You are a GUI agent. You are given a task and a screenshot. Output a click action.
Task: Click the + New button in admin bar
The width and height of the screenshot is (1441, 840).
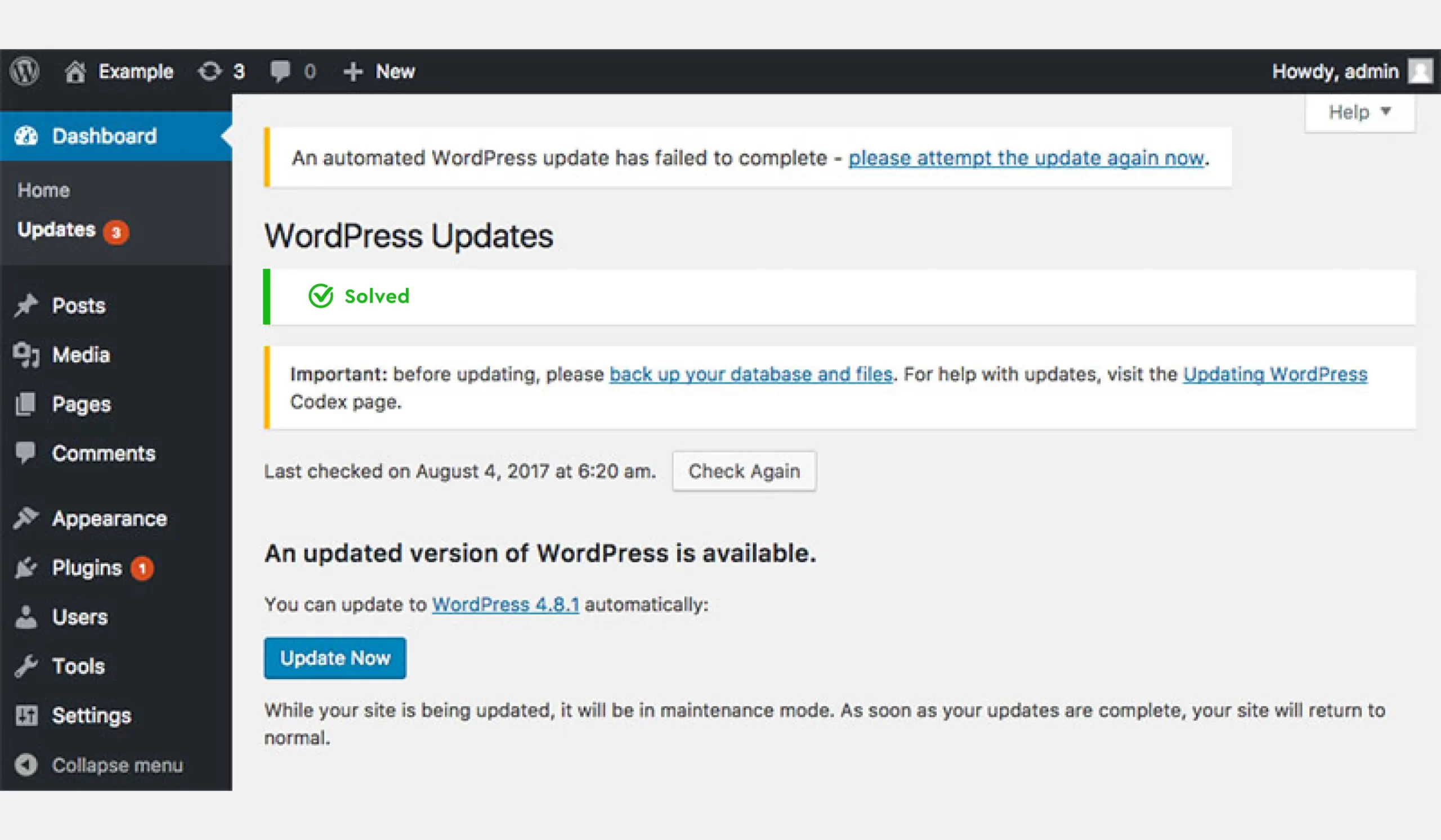pyautogui.click(x=377, y=71)
